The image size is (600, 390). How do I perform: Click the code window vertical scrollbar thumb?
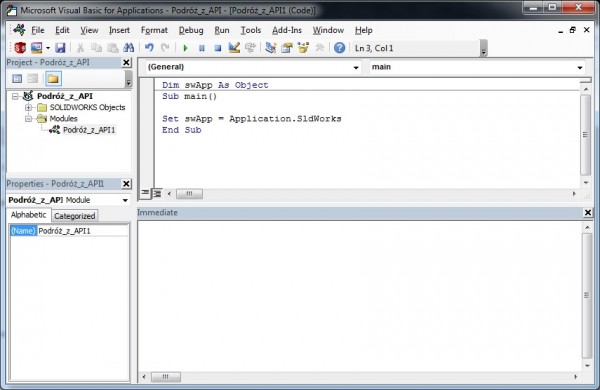click(585, 134)
